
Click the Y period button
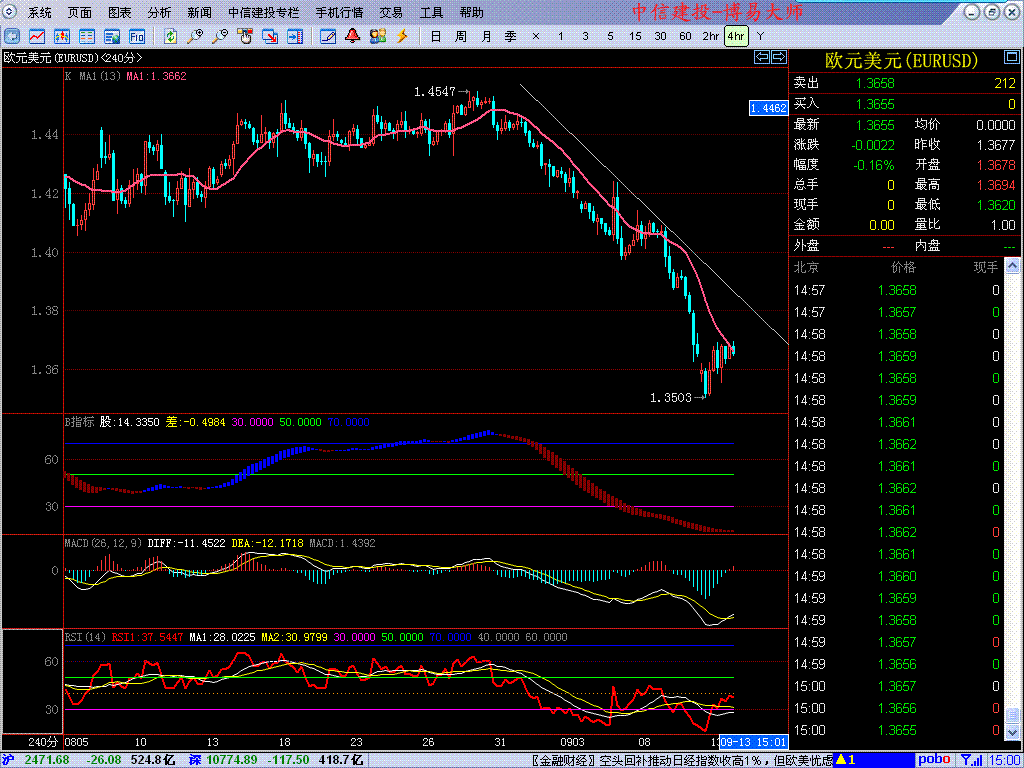(x=760, y=36)
